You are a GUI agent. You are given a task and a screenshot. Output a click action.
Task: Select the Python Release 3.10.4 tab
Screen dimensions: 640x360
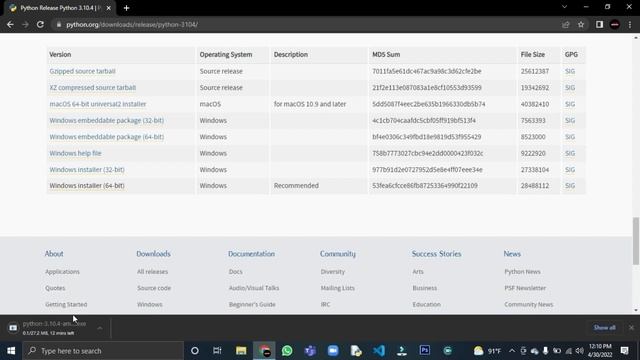58,8
